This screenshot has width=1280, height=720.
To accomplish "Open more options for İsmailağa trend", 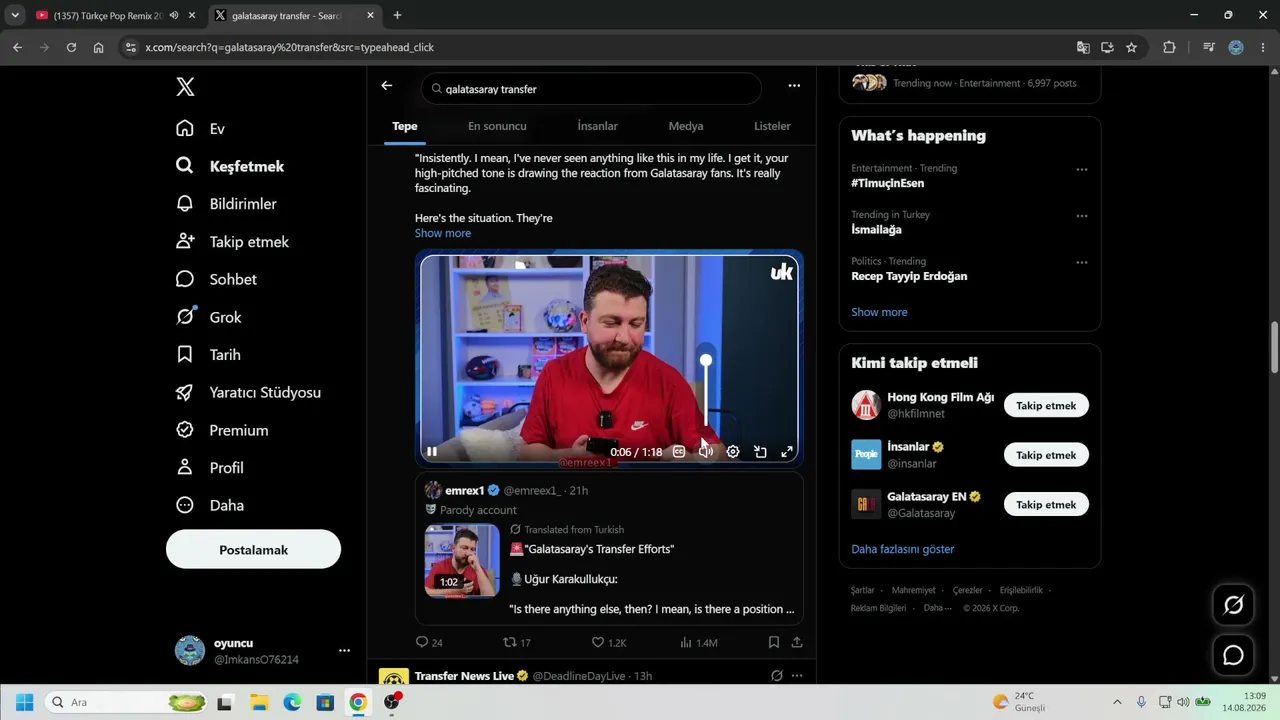I will coord(1081,216).
